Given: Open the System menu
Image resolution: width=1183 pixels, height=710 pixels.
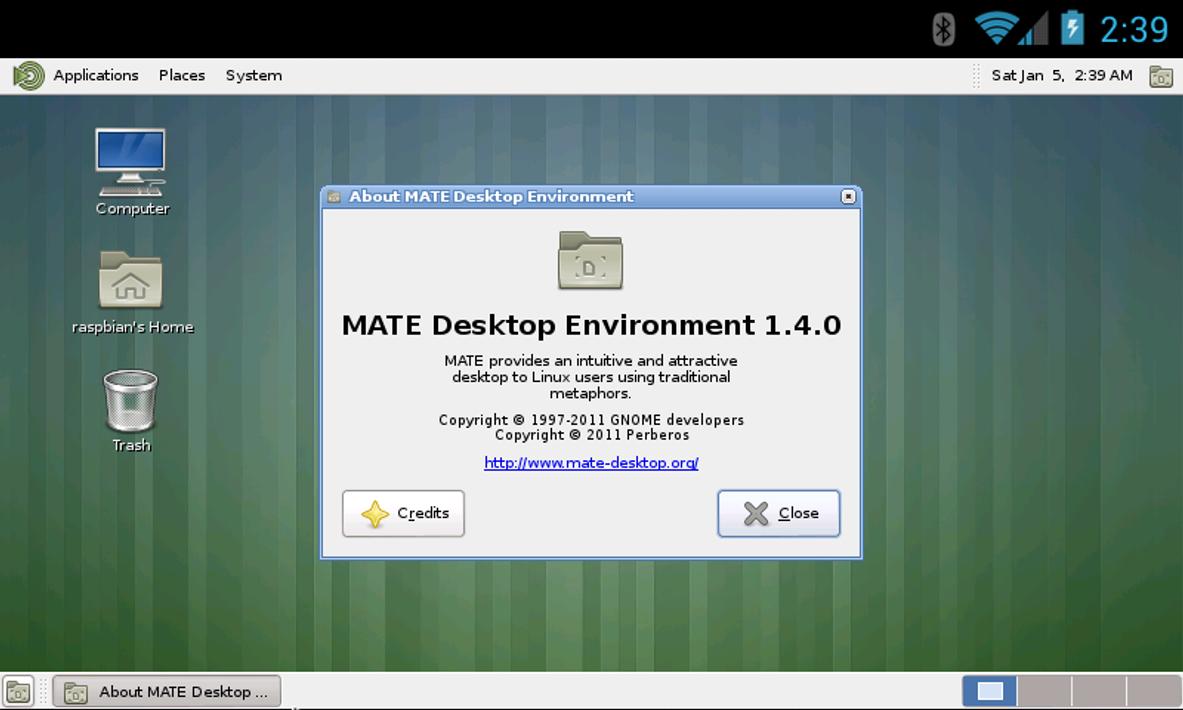Looking at the screenshot, I should click(254, 75).
